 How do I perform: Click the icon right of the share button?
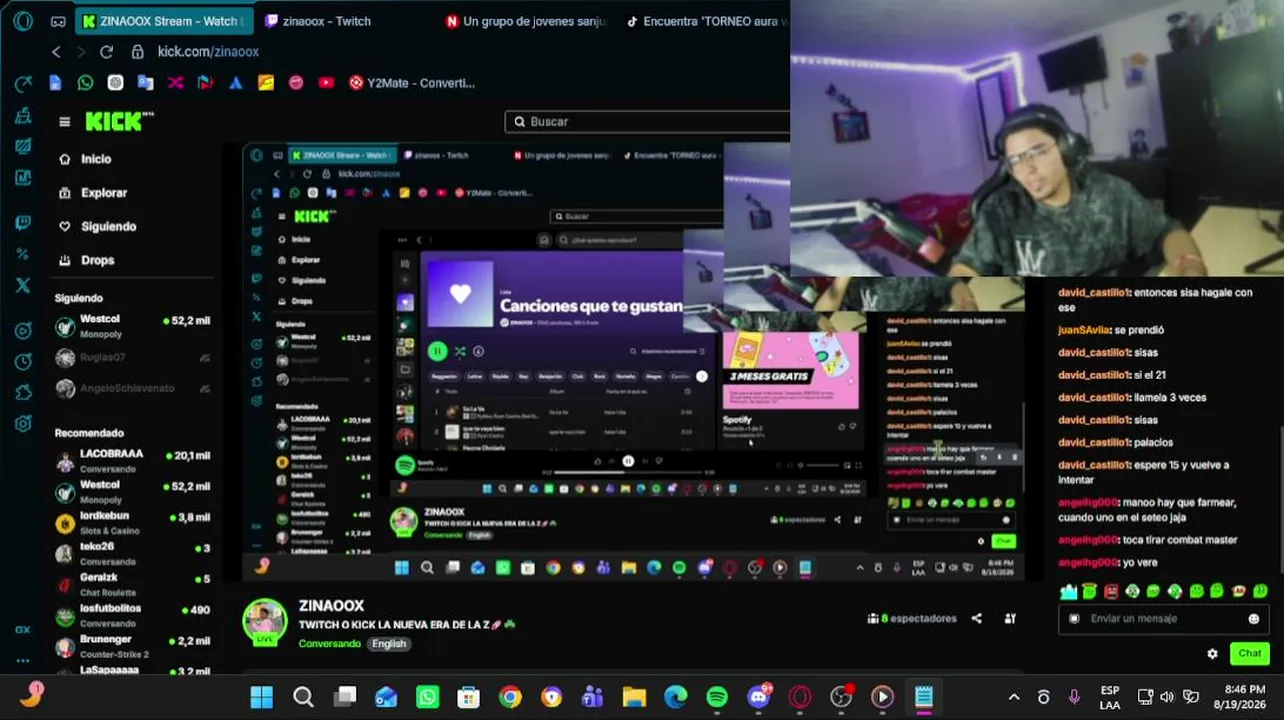(x=1010, y=619)
